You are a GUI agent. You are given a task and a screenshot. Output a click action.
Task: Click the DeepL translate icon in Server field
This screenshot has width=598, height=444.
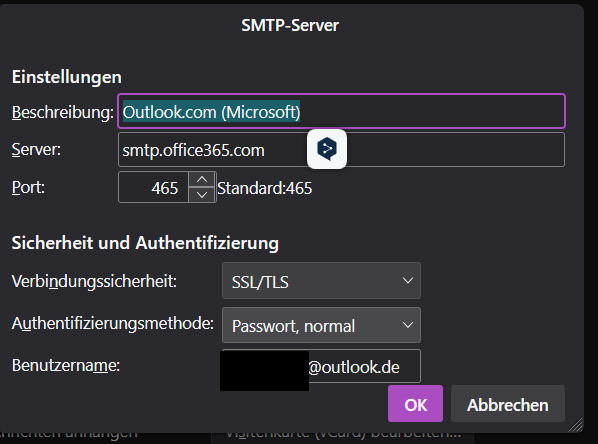pos(327,149)
